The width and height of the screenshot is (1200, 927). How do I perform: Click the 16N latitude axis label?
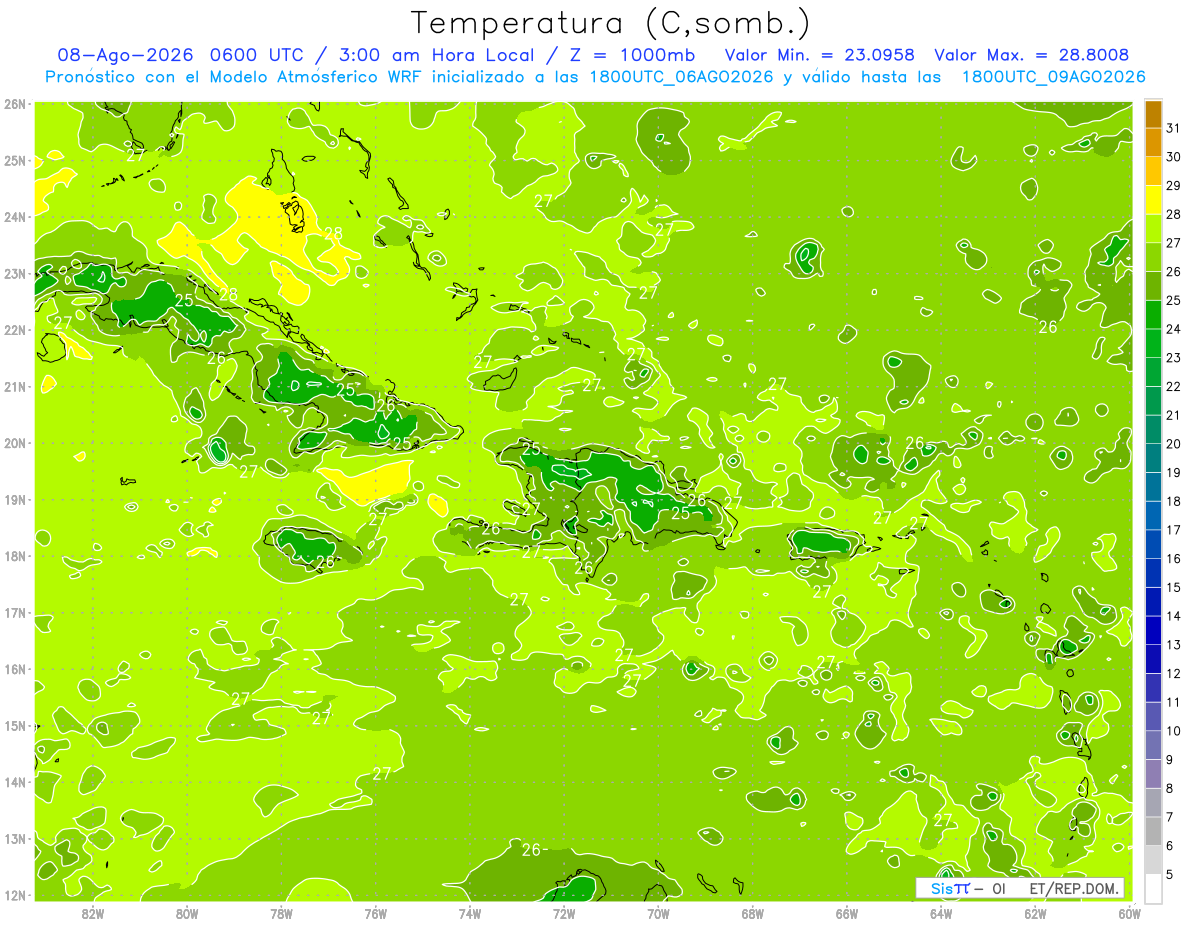pos(15,669)
